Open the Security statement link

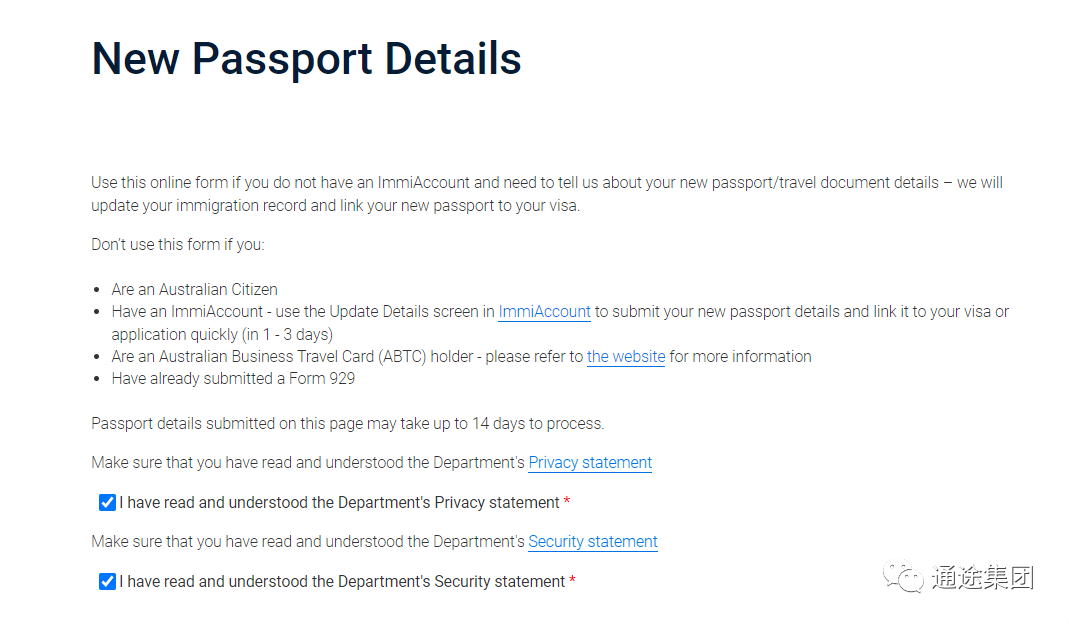[592, 541]
